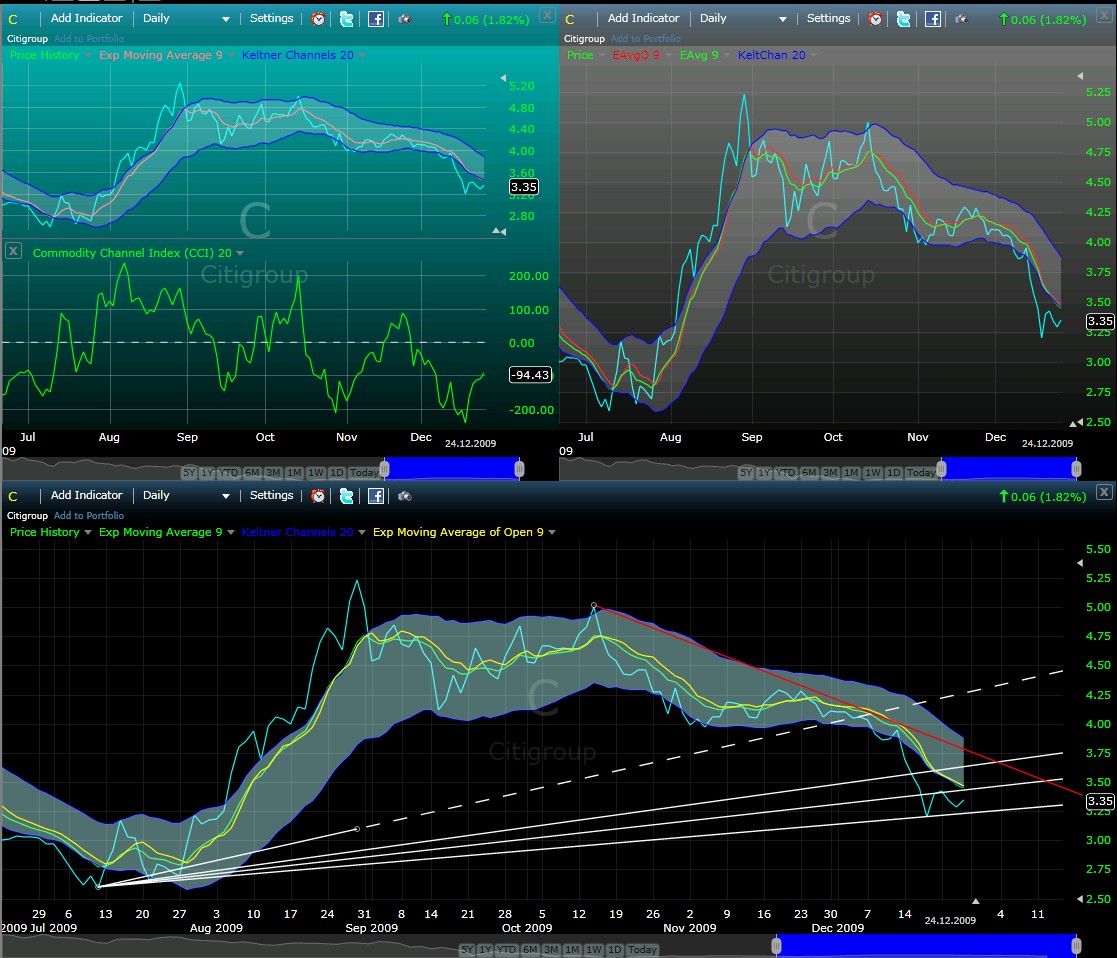The image size is (1117, 958).
Task: Expand Keltner Channels 20 menu in bottom chart
Action: click(362, 533)
